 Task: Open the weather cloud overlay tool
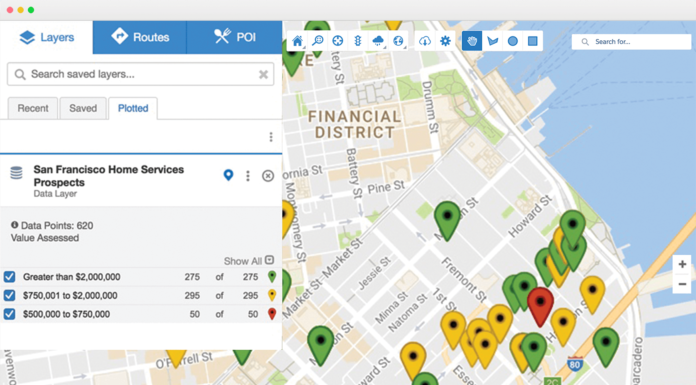click(x=378, y=41)
